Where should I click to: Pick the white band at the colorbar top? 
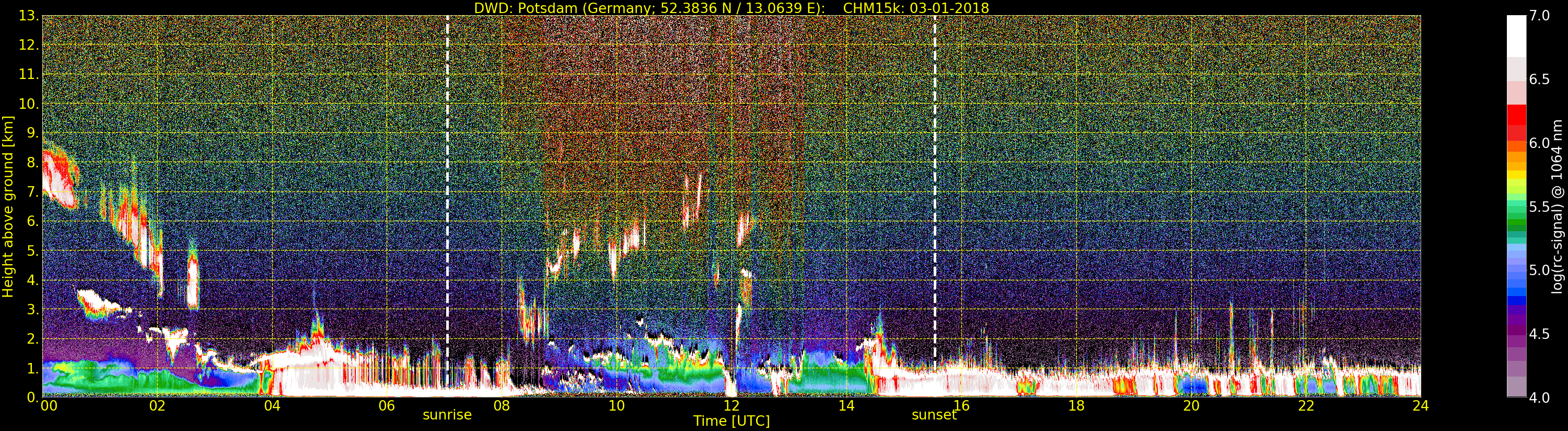(x=1516, y=36)
